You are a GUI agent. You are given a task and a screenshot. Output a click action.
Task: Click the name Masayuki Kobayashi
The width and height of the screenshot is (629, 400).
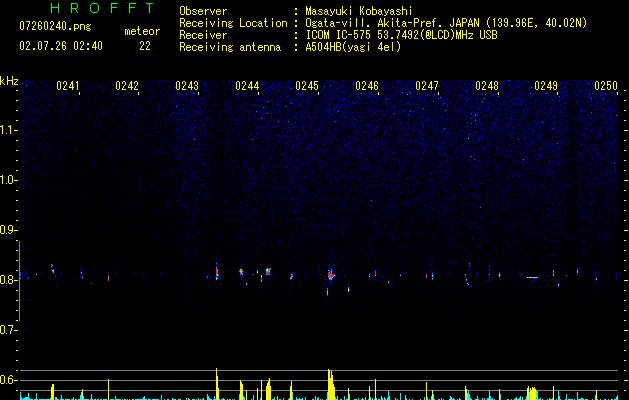point(359,11)
